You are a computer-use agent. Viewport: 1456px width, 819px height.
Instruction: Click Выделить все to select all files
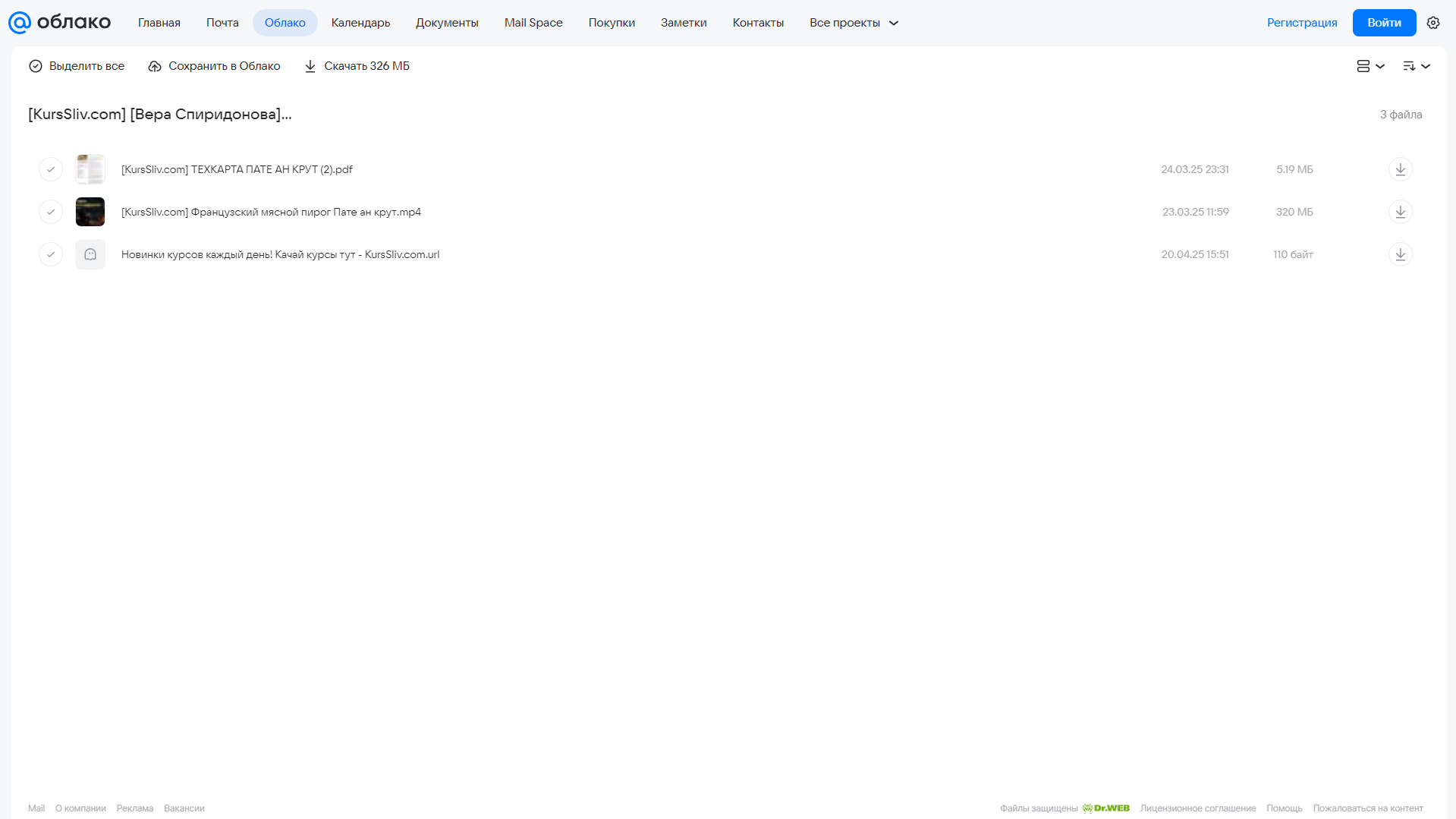77,66
